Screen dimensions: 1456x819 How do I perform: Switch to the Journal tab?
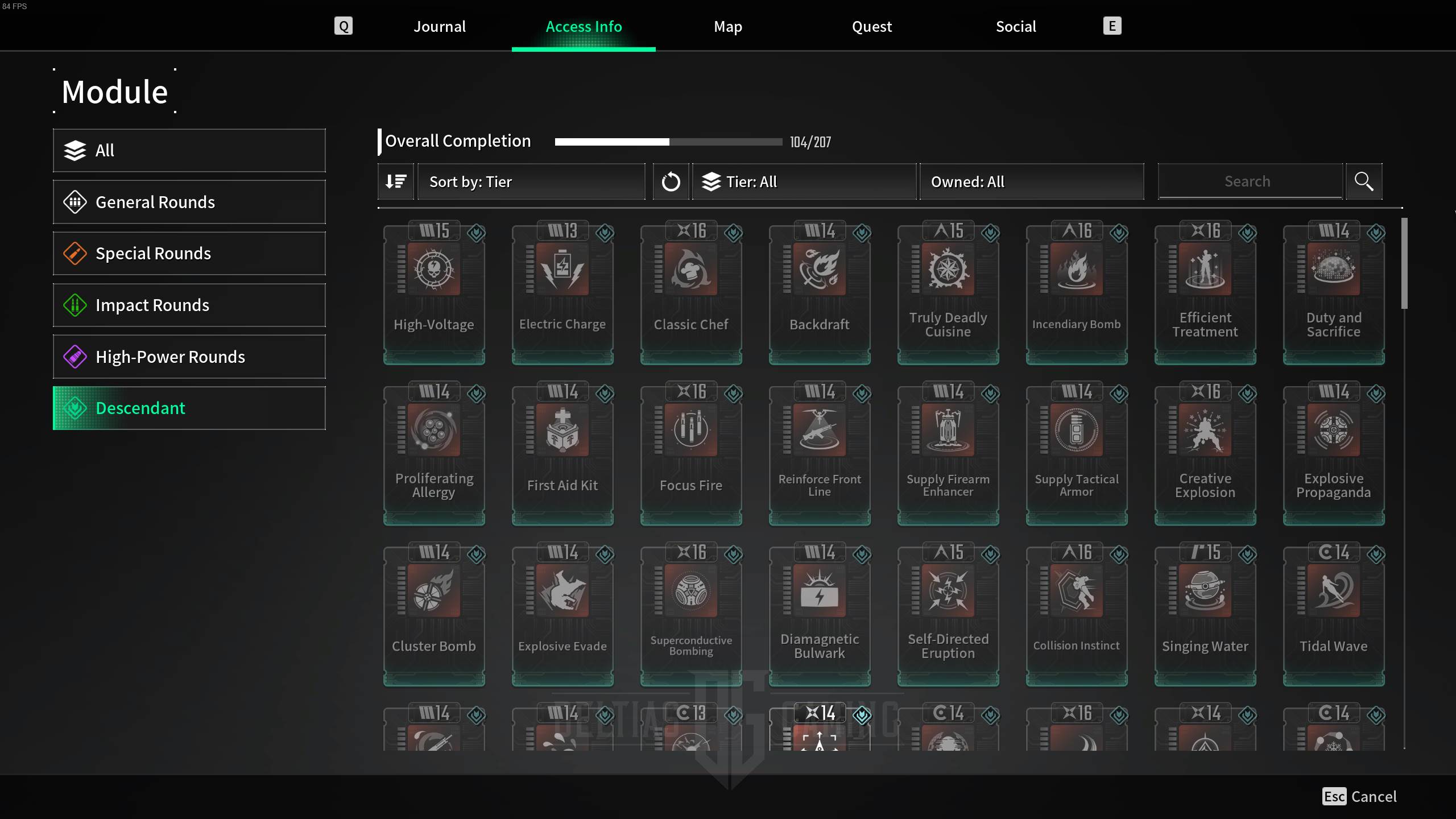(x=440, y=26)
